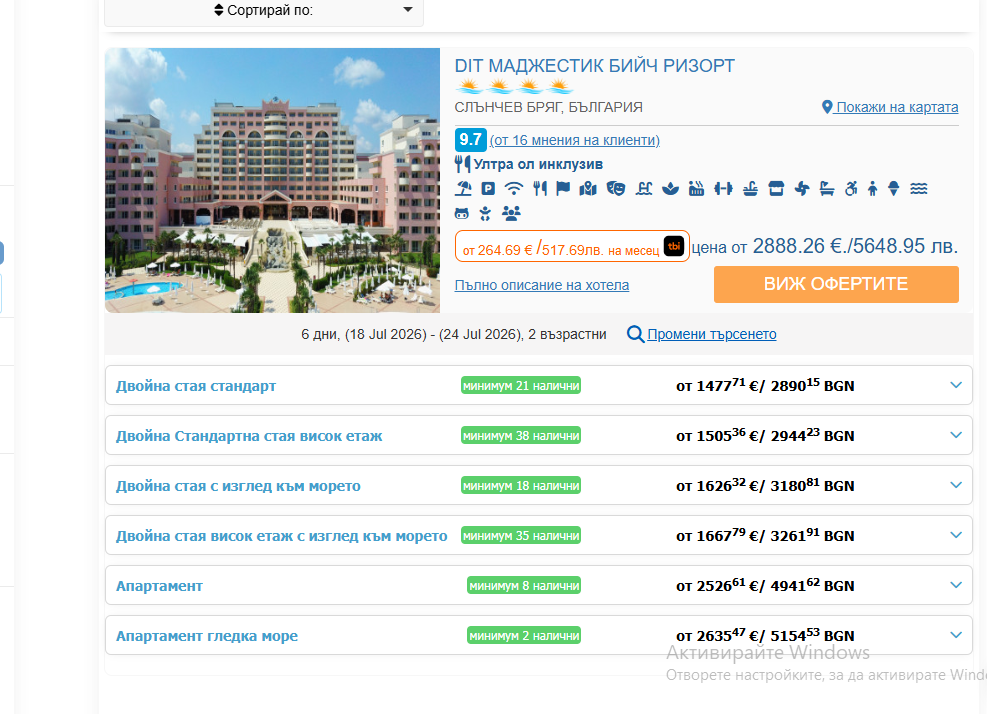Click 'Промени търсенето' search link
Image resolution: width=987 pixels, height=714 pixels.
tap(711, 334)
